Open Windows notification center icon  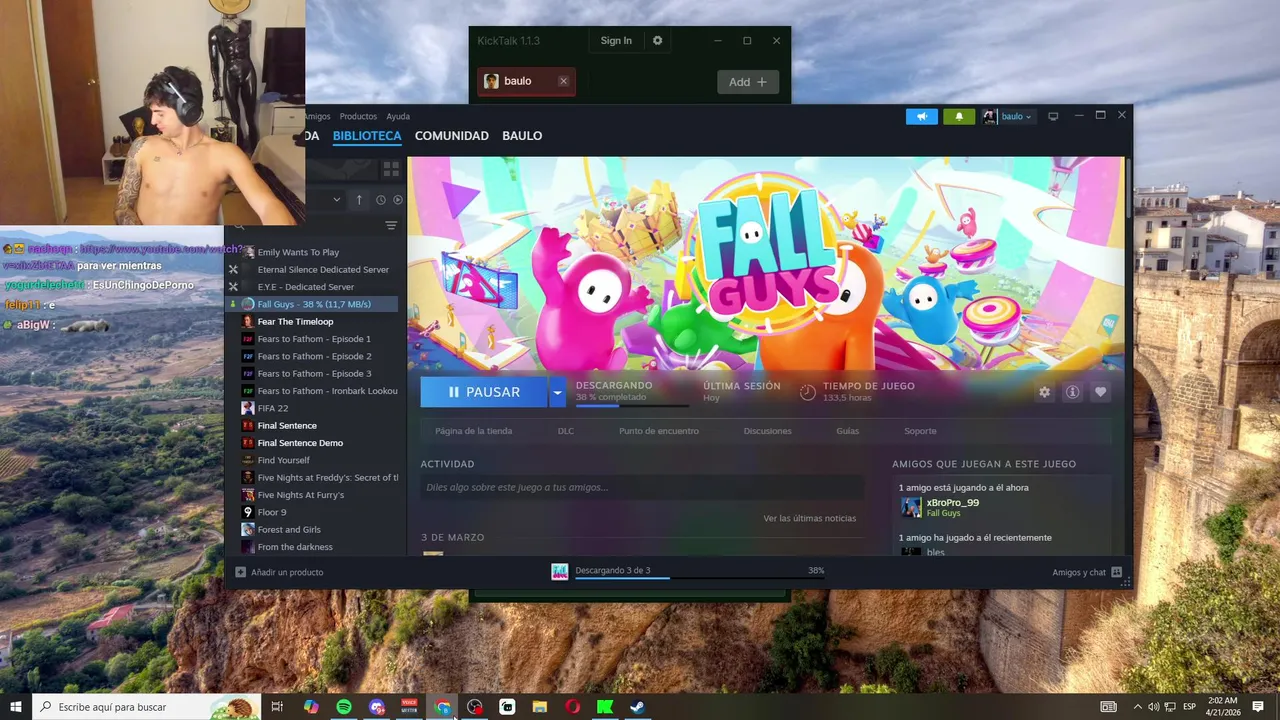point(1258,707)
